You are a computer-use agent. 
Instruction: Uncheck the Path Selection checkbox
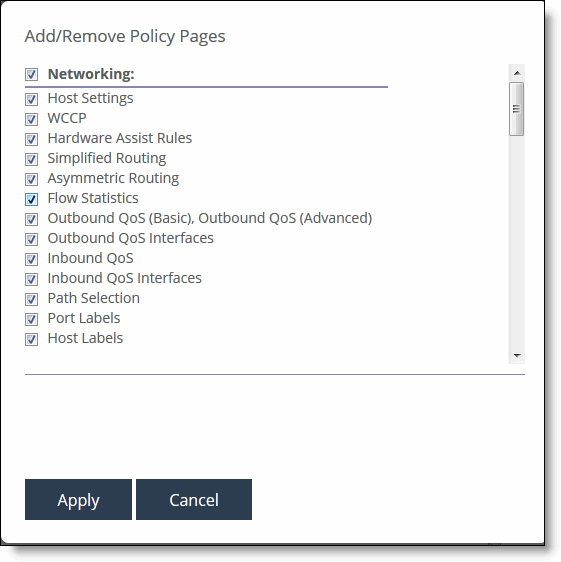(x=32, y=299)
